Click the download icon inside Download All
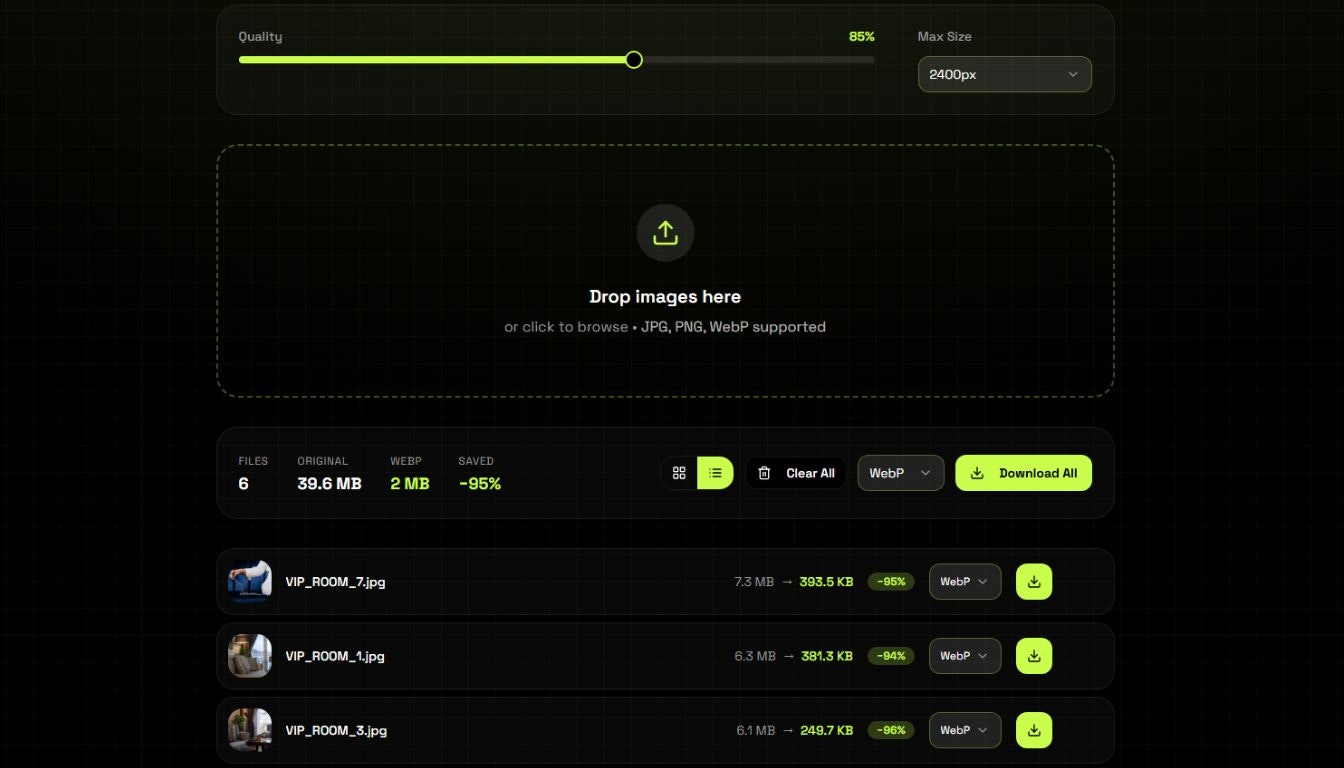The image size is (1344, 768). [x=977, y=472]
